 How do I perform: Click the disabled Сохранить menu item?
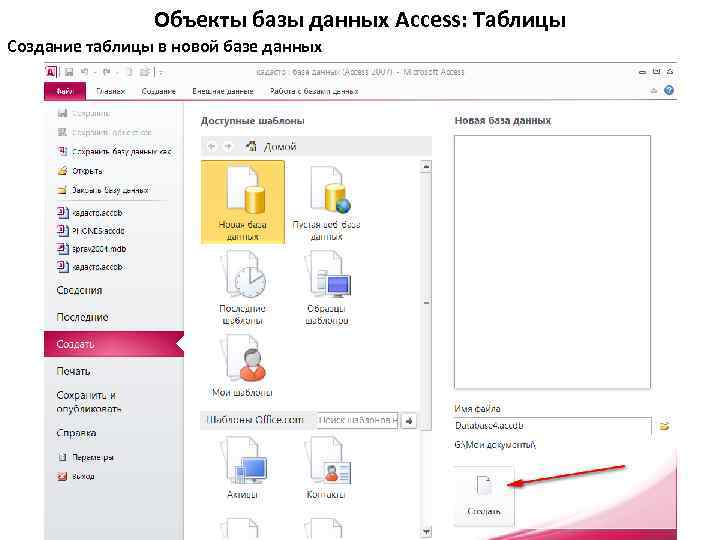84,113
